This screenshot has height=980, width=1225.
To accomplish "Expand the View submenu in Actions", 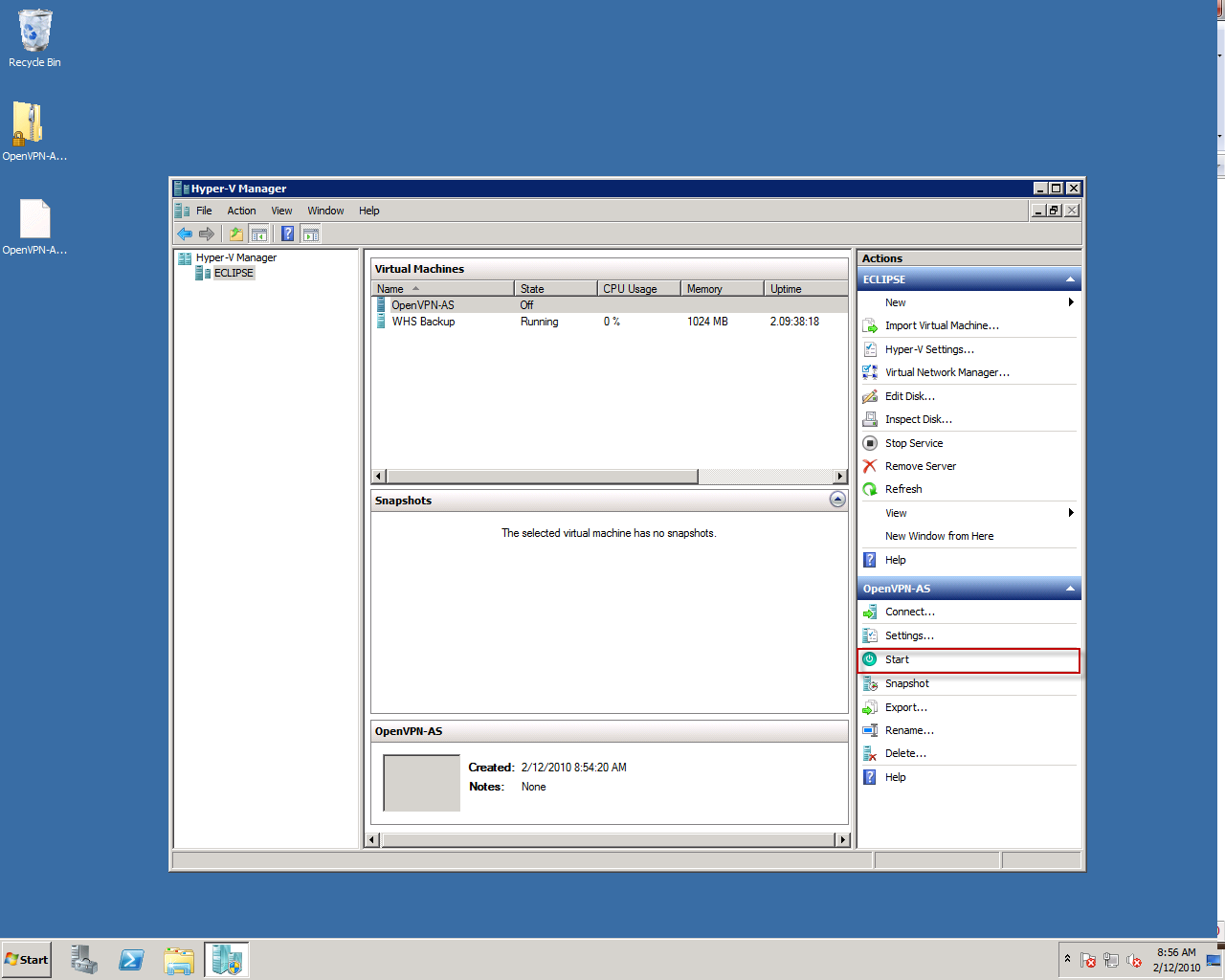I will pyautogui.click(x=1071, y=513).
